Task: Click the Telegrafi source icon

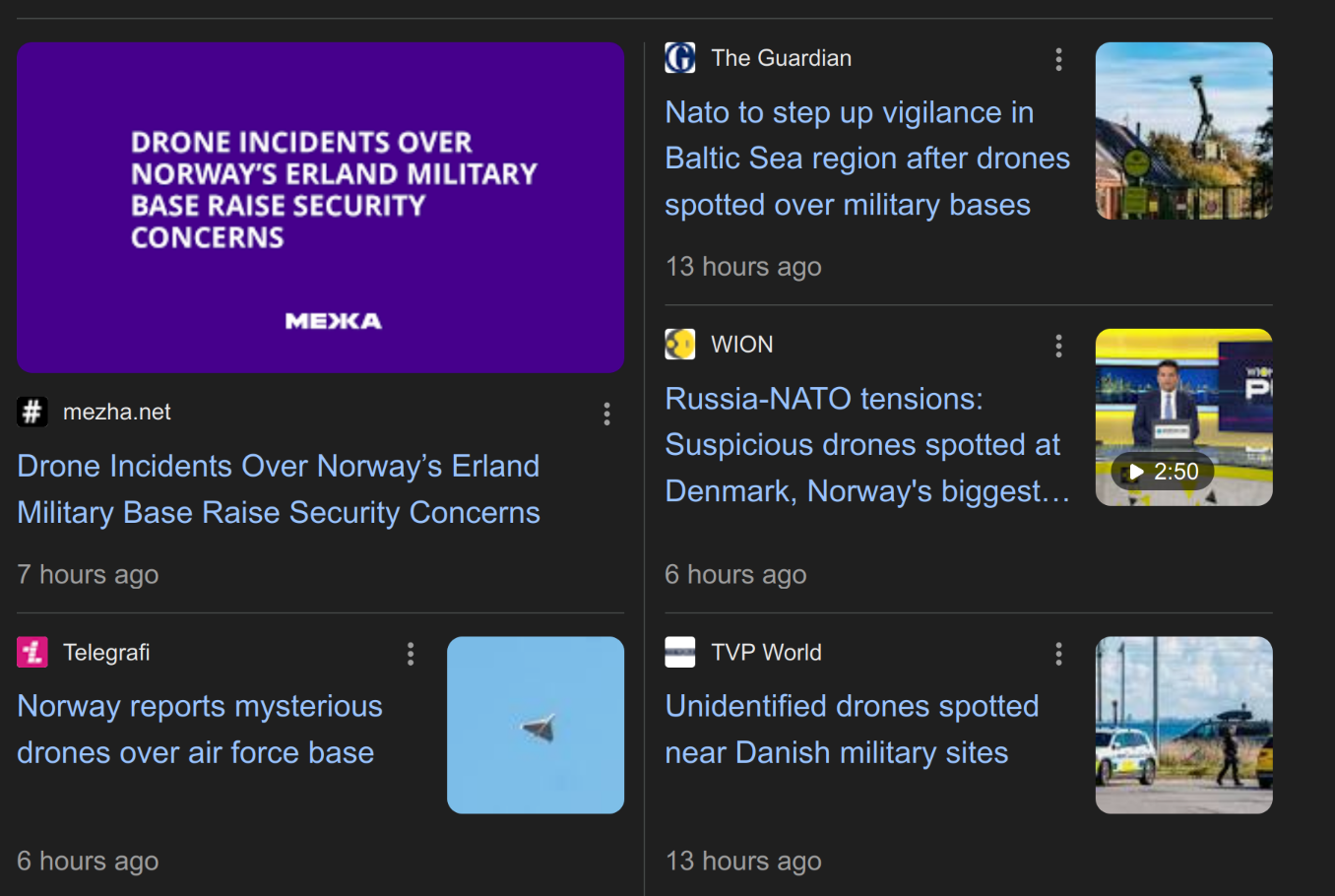Action: [x=32, y=652]
